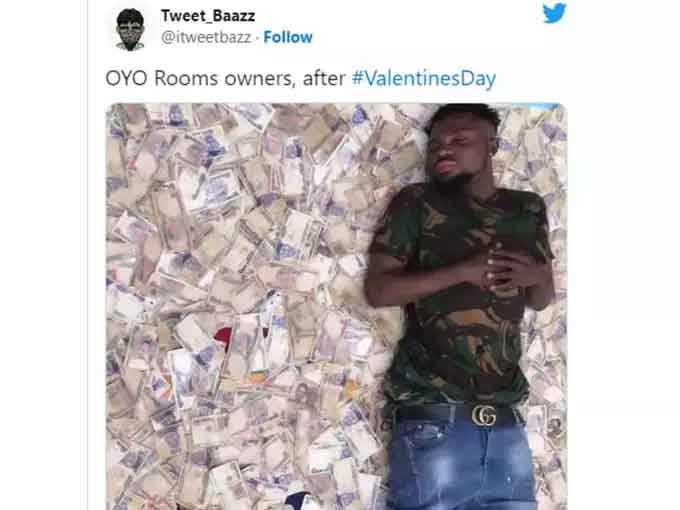Image resolution: width=680 pixels, height=510 pixels.
Task: Click the tweet text about OYO Rooms owners
Action: [301, 78]
